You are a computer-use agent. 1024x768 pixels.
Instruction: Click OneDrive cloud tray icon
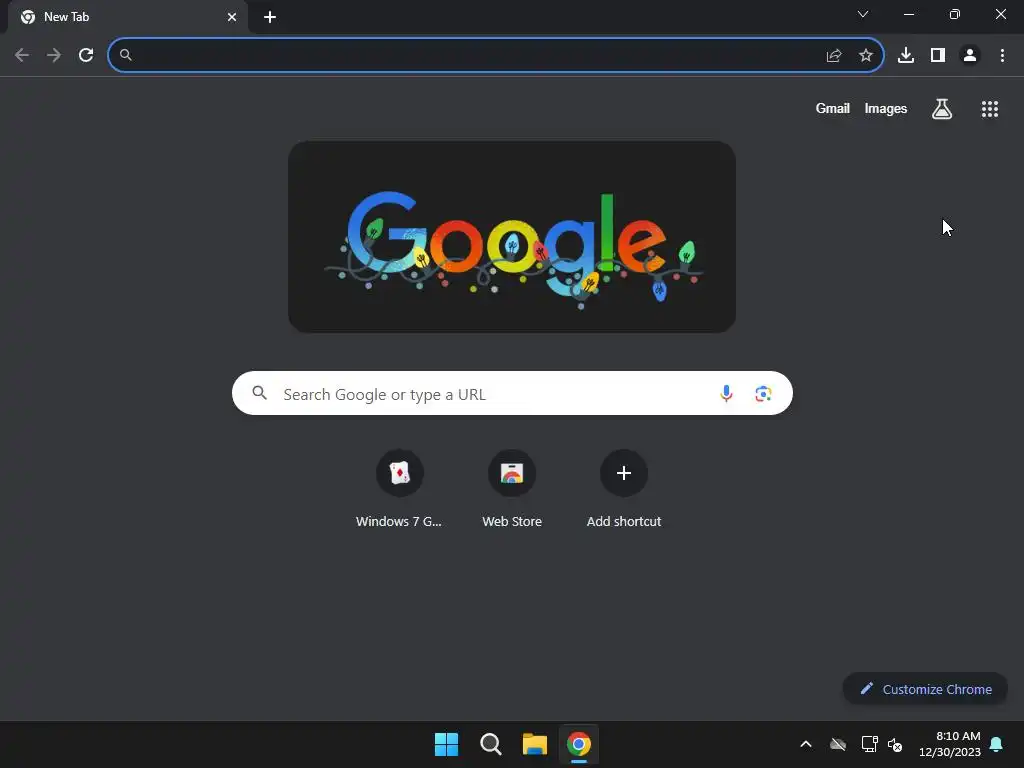(838, 744)
